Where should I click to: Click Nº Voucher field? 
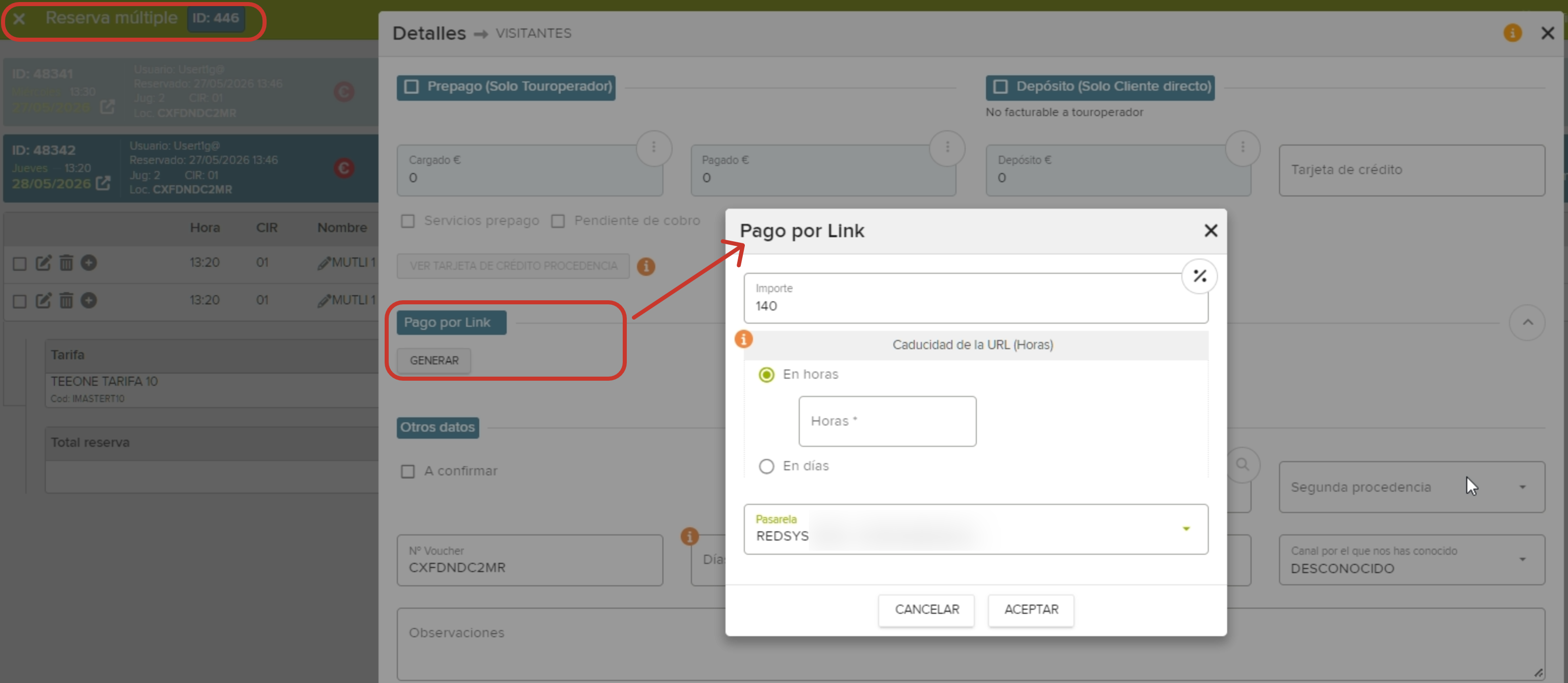pyautogui.click(x=530, y=560)
